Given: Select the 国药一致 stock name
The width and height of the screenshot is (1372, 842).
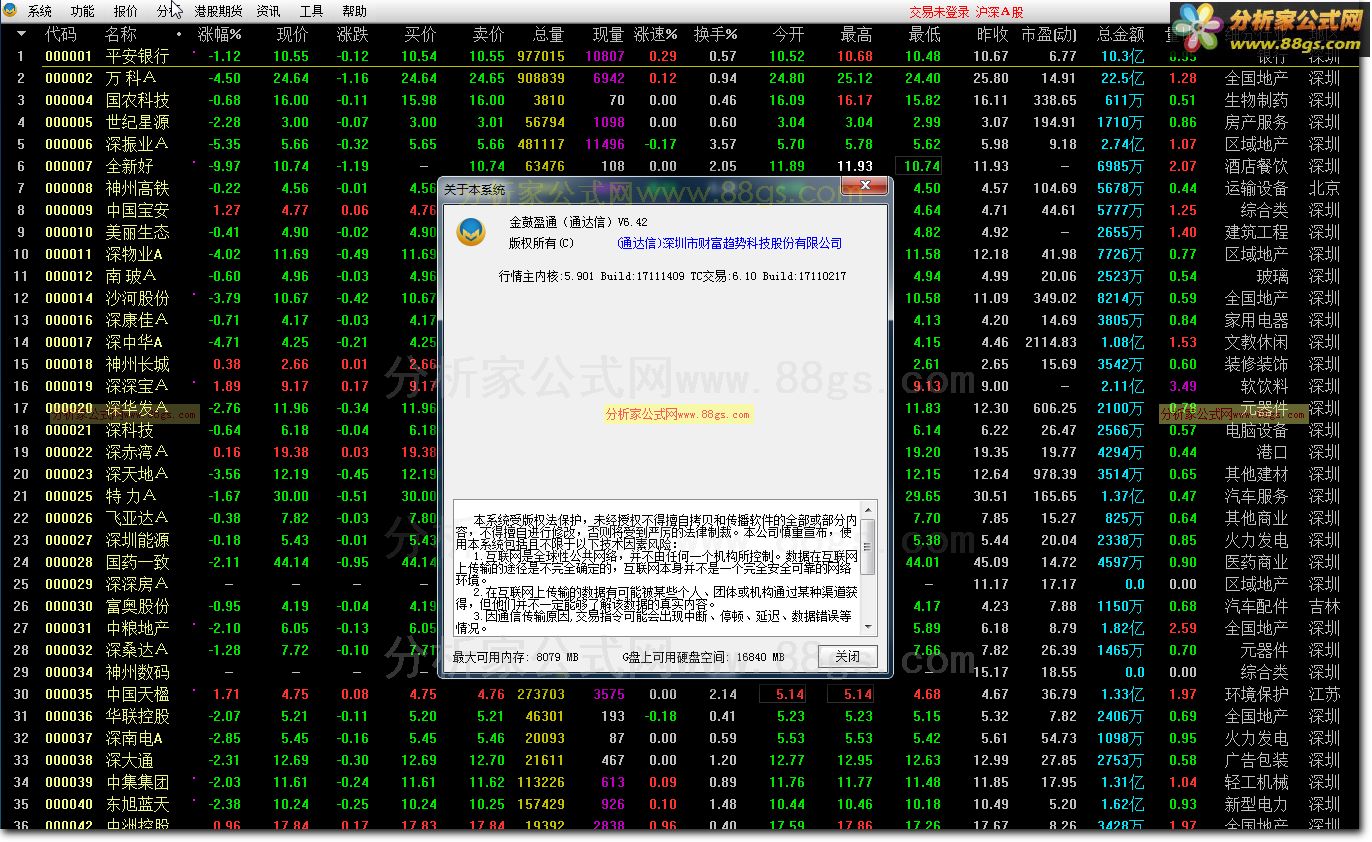Looking at the screenshot, I should [x=138, y=562].
